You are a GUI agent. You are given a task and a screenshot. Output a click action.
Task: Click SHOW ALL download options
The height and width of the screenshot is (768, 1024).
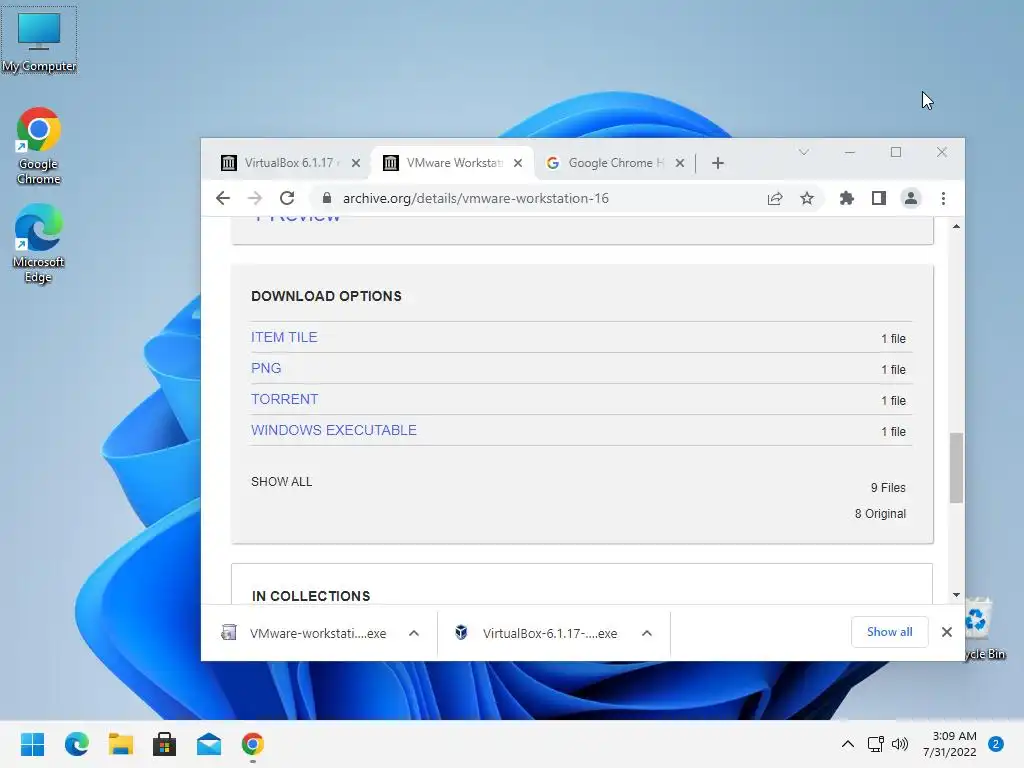[281, 481]
